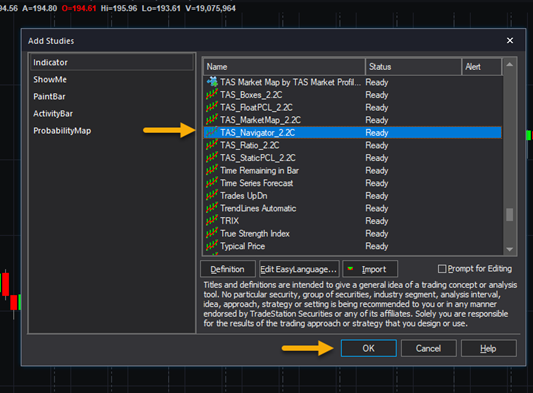This screenshot has width=533, height=393.
Task: Click the icon beside TAS_Ratio_2.2C
Action: click(x=212, y=145)
